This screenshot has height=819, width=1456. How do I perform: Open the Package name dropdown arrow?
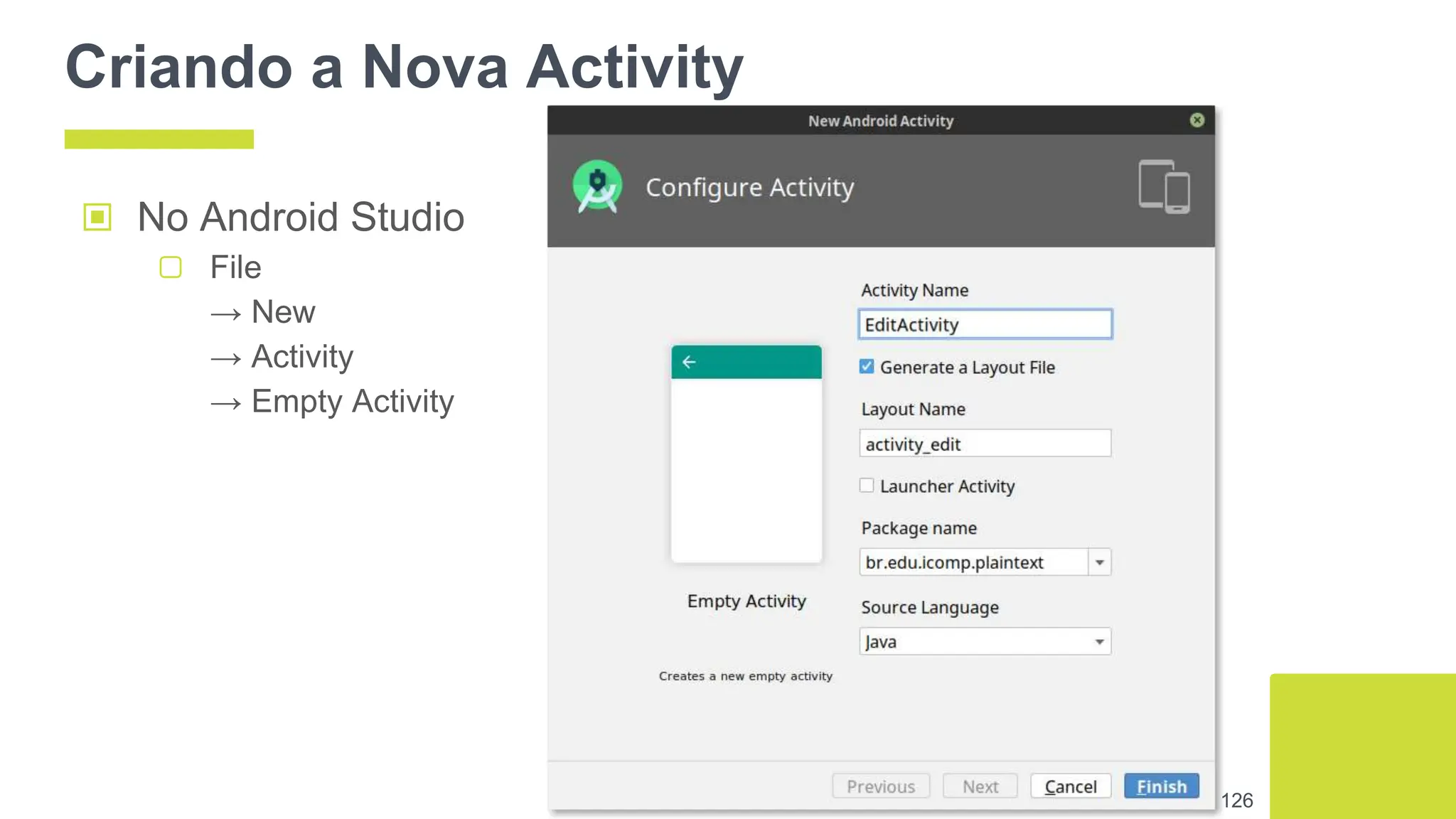tap(1099, 562)
